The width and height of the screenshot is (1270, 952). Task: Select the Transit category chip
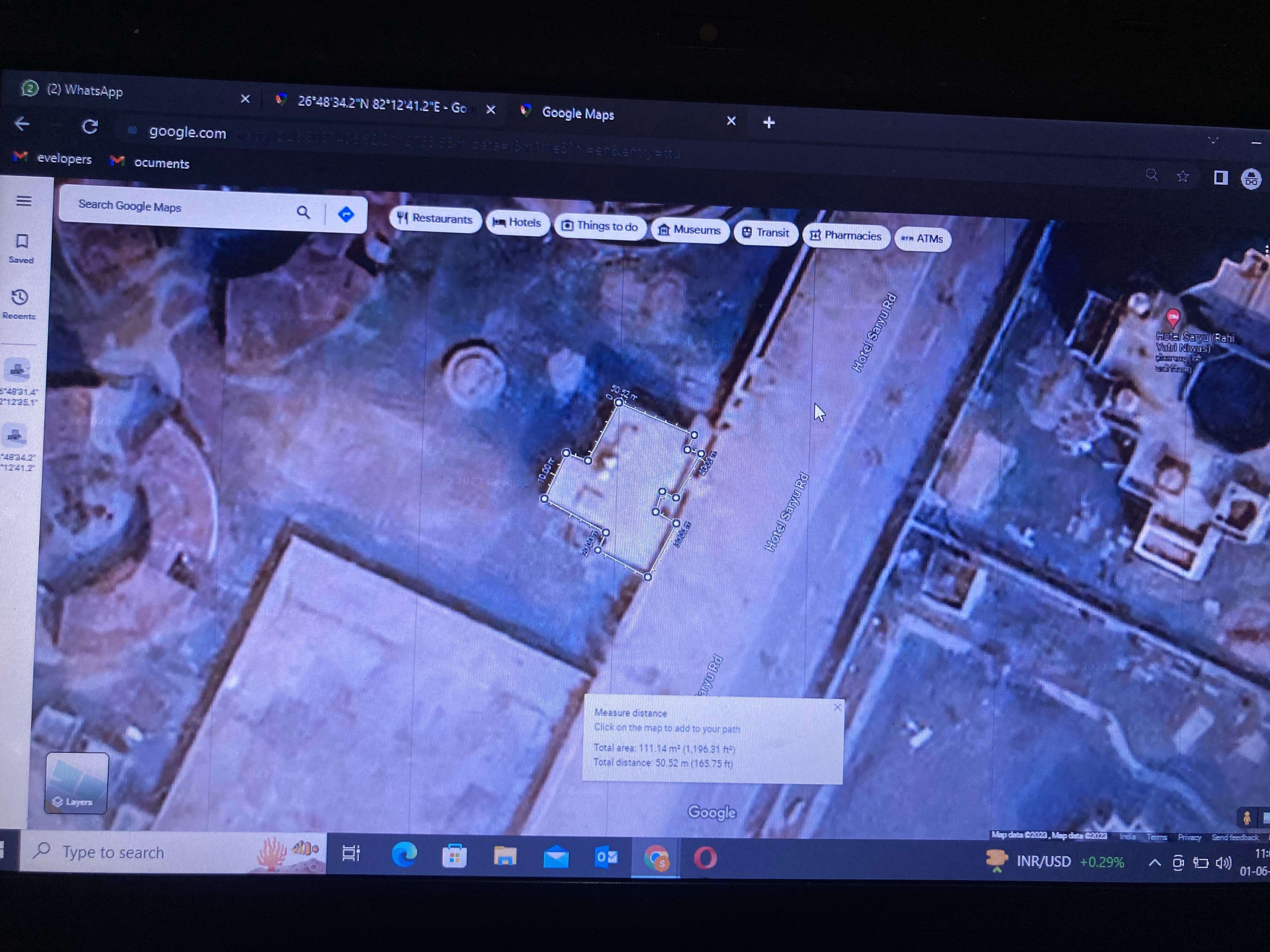pos(766,233)
